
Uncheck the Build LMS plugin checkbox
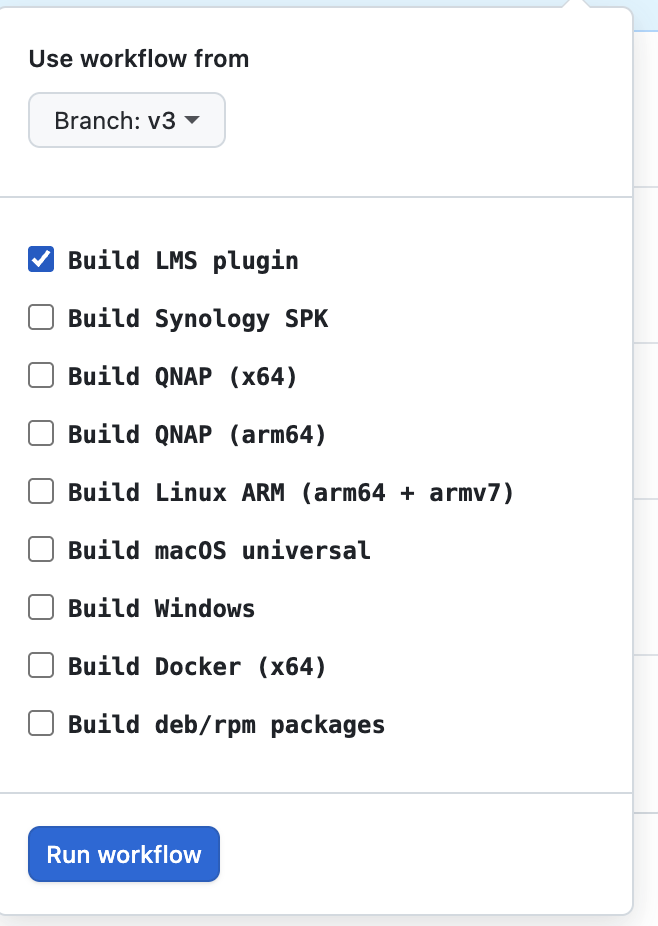pos(41,260)
